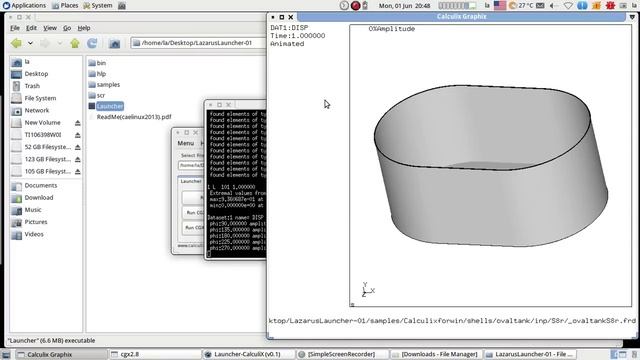
Task: Open the Go menu in file manager
Action: pyautogui.click(x=67, y=28)
